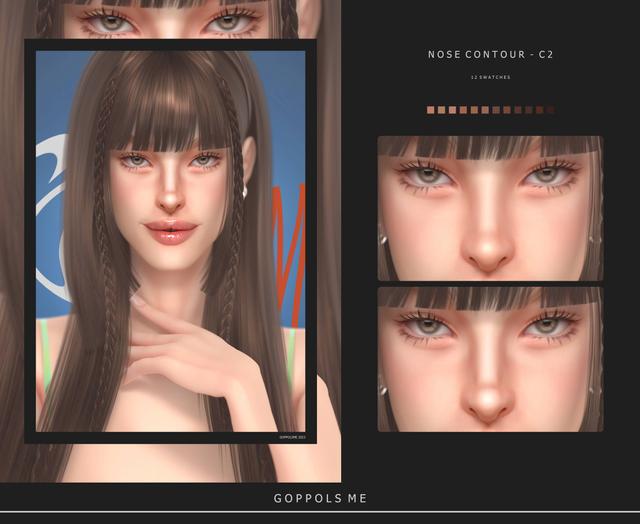Select the darkest swatch ending the swatch row

(551, 110)
